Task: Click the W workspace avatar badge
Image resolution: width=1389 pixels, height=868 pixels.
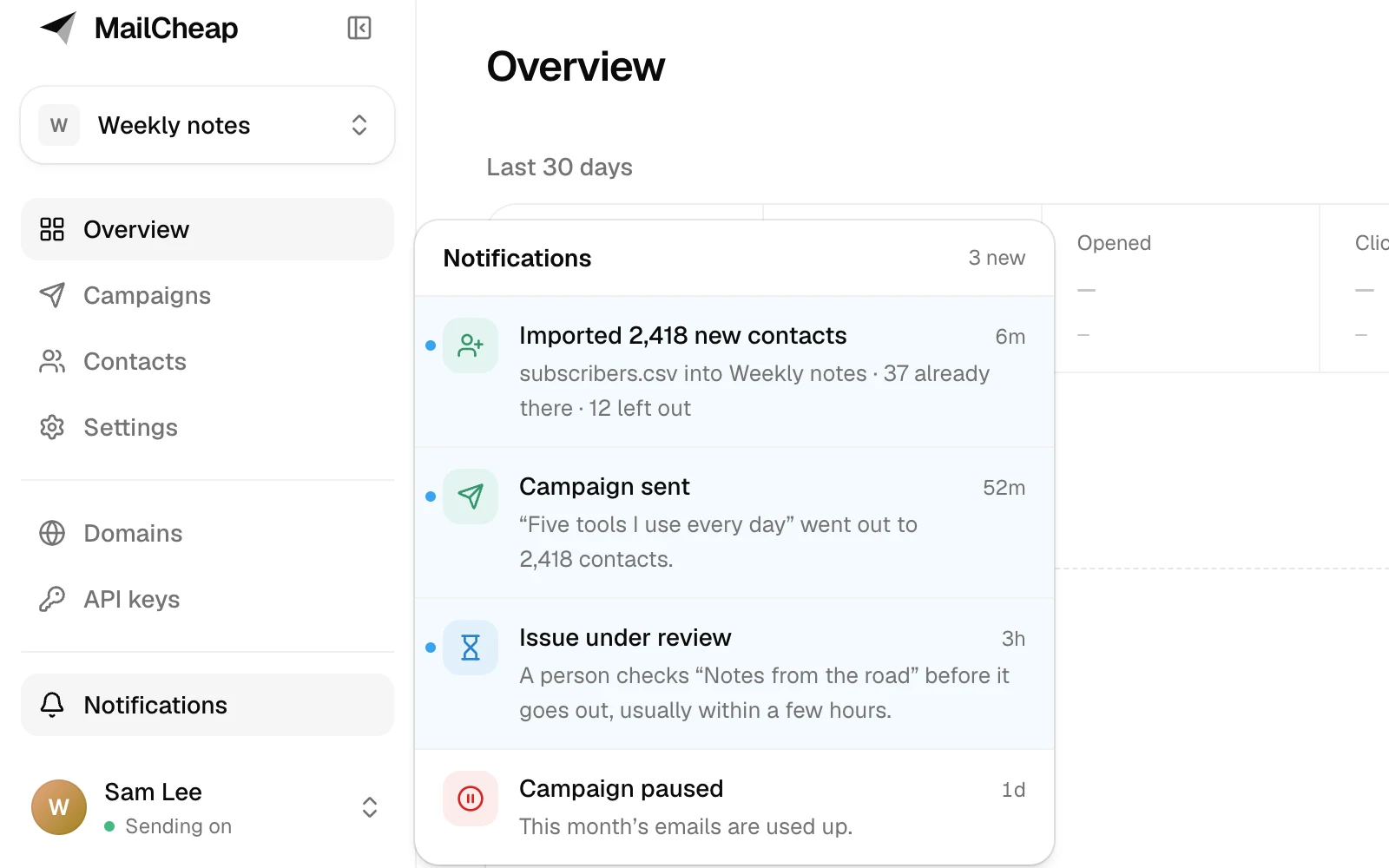Action: pyautogui.click(x=59, y=125)
